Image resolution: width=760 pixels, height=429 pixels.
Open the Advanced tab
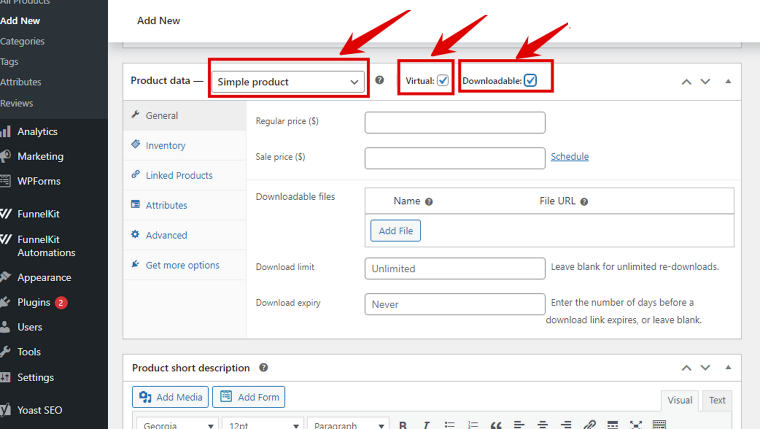coord(185,235)
